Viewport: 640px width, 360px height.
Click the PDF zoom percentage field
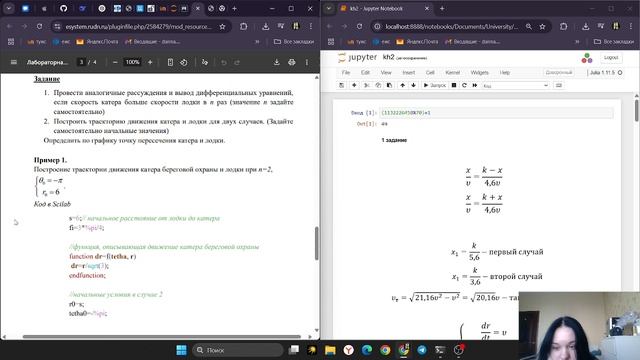132,62
